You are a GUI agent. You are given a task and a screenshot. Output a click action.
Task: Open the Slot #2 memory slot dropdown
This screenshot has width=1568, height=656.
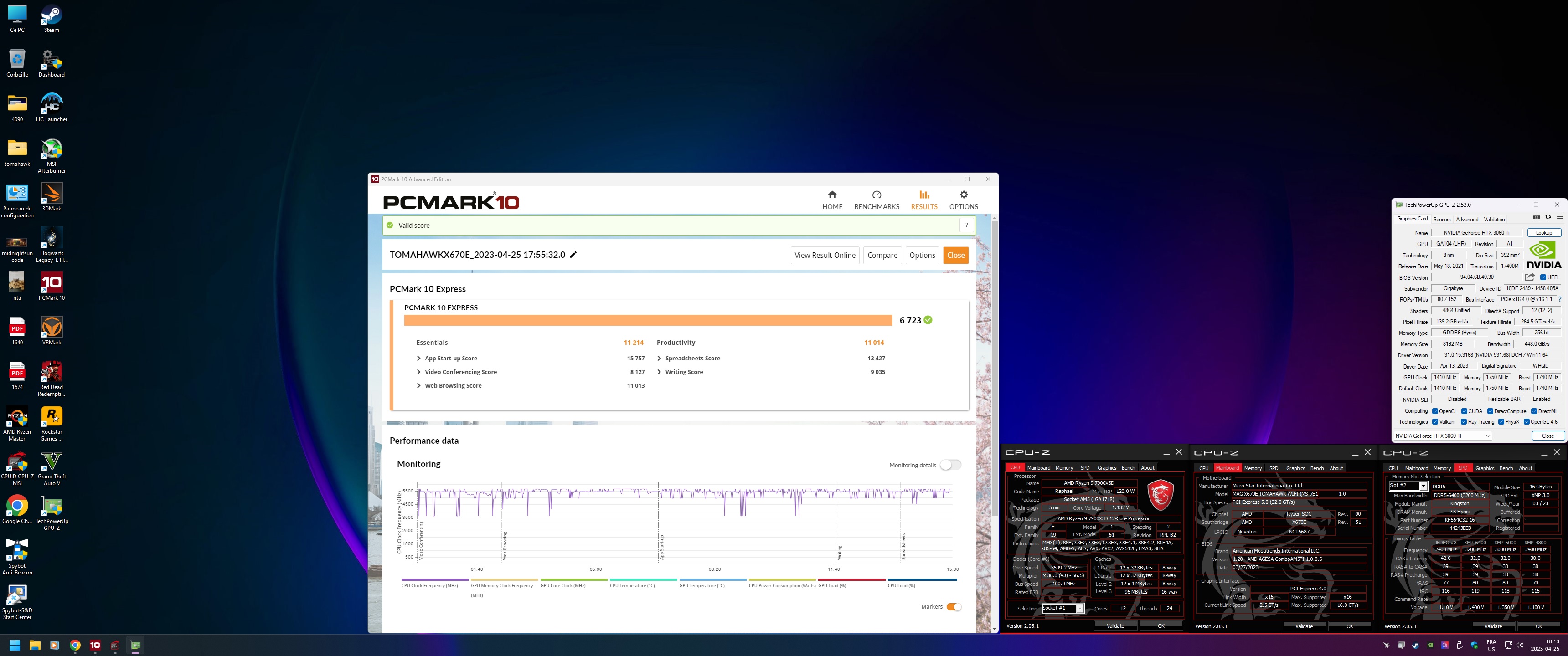pos(1408,486)
